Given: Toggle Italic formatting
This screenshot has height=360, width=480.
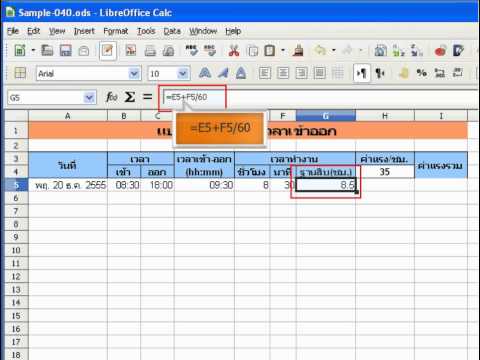Looking at the screenshot, I should point(223,73).
